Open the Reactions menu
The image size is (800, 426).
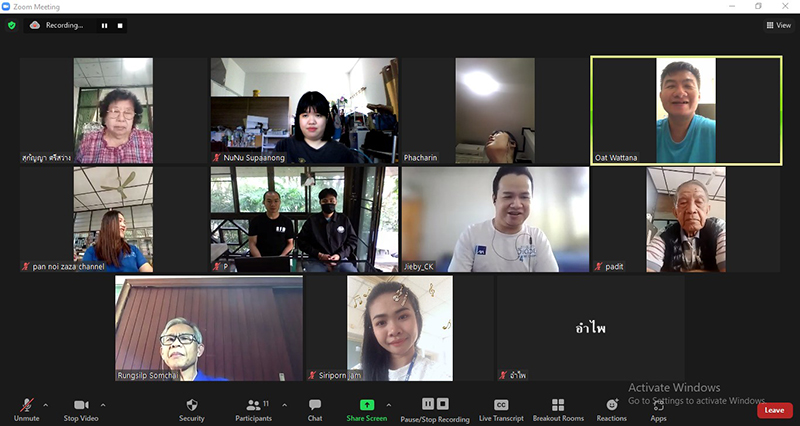[611, 410]
